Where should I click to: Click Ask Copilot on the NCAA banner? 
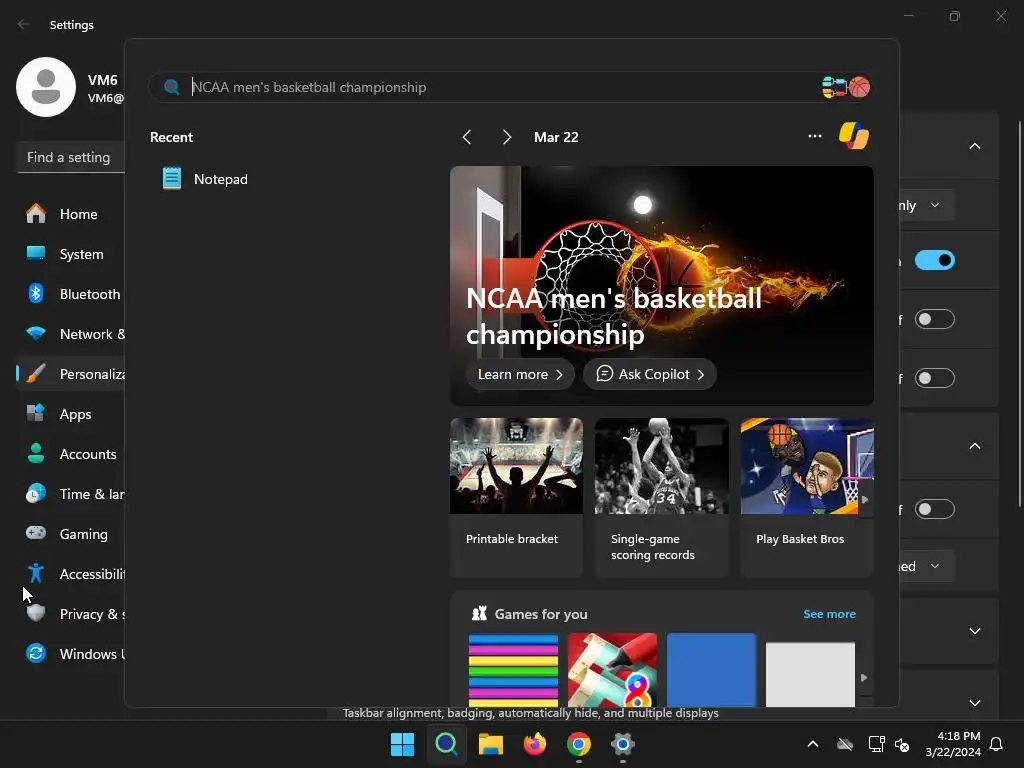tap(650, 374)
